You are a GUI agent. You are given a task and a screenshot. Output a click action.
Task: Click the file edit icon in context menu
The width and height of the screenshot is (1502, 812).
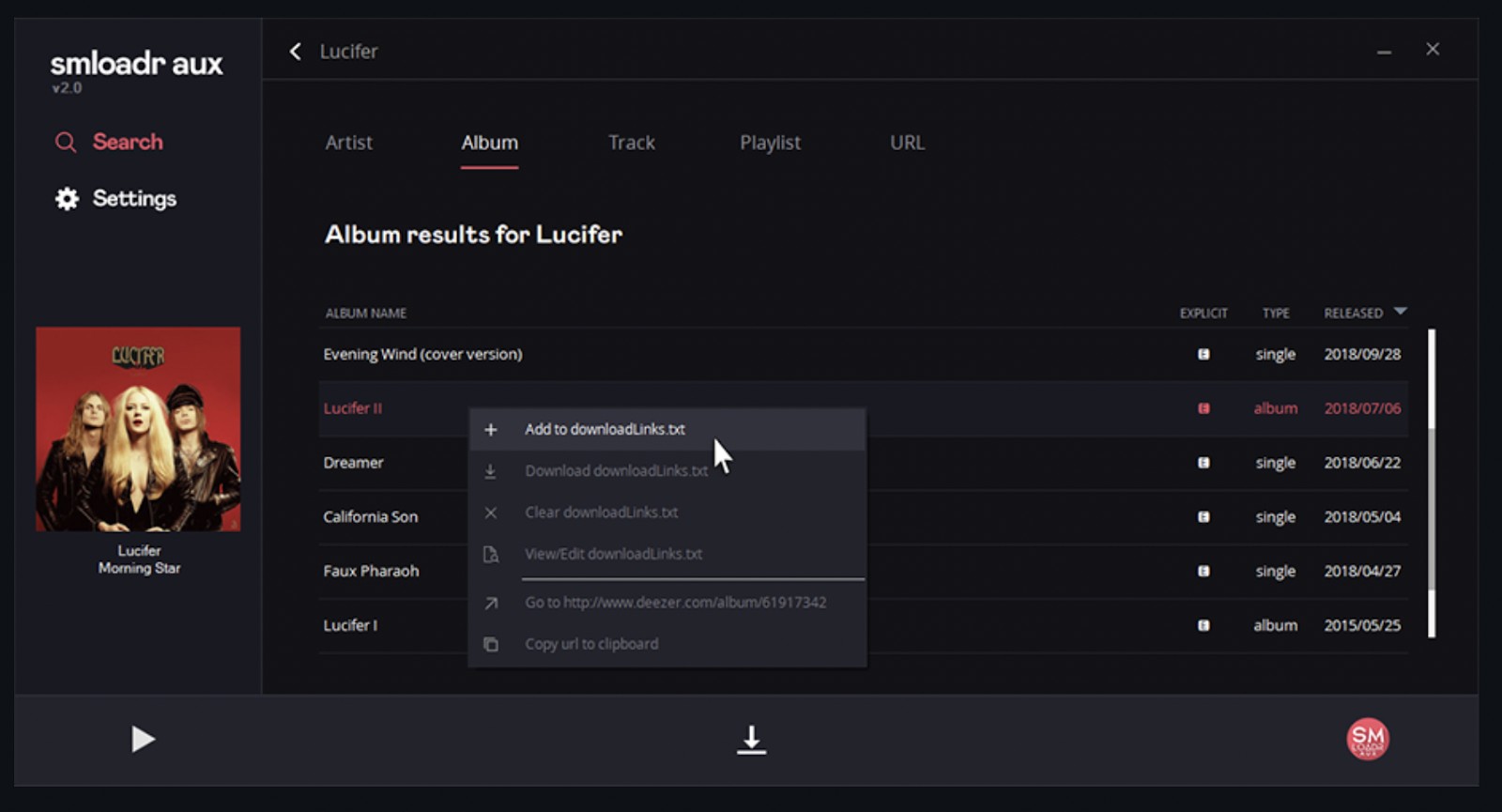[x=490, y=554]
